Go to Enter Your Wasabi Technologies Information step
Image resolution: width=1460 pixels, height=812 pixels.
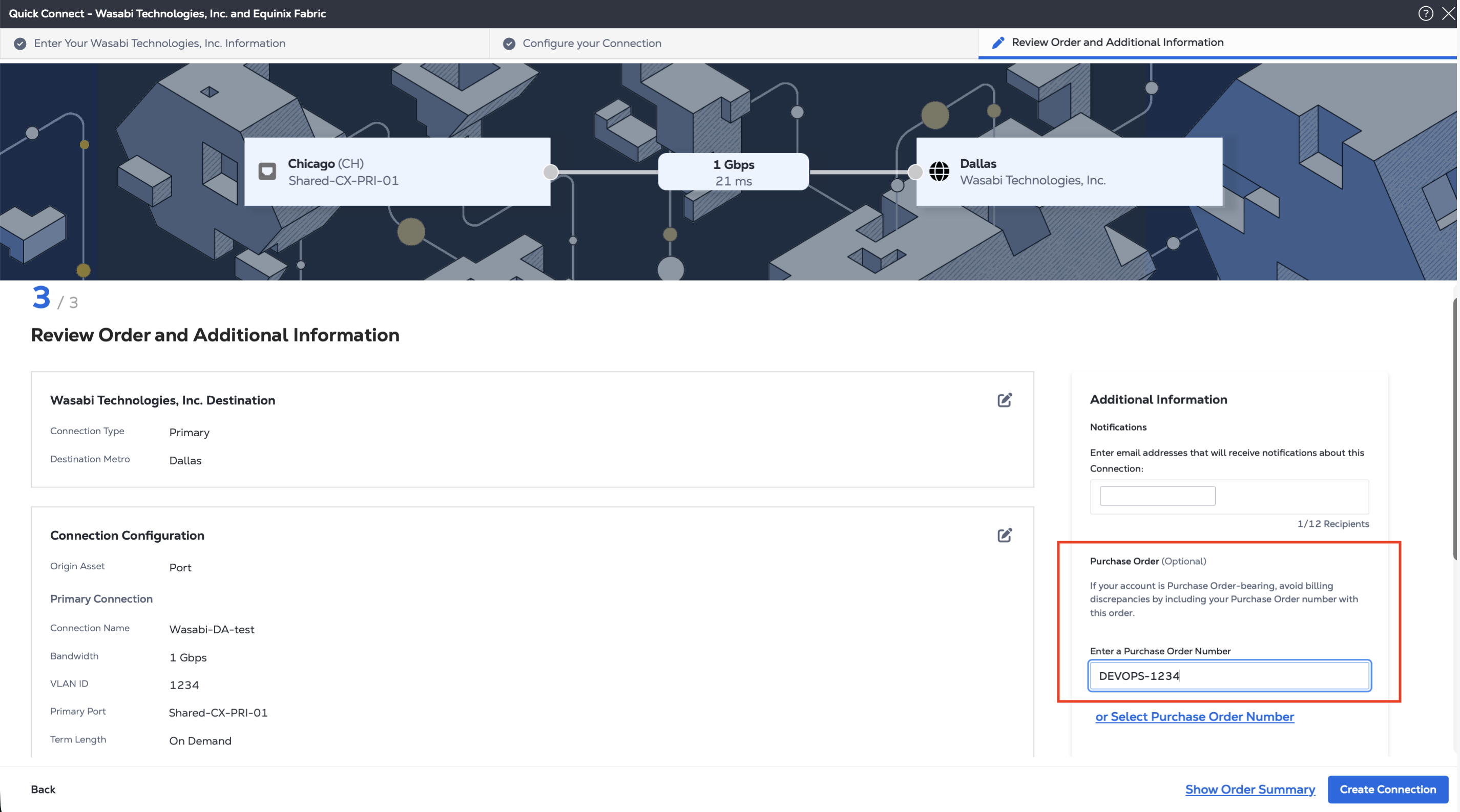tap(244, 44)
